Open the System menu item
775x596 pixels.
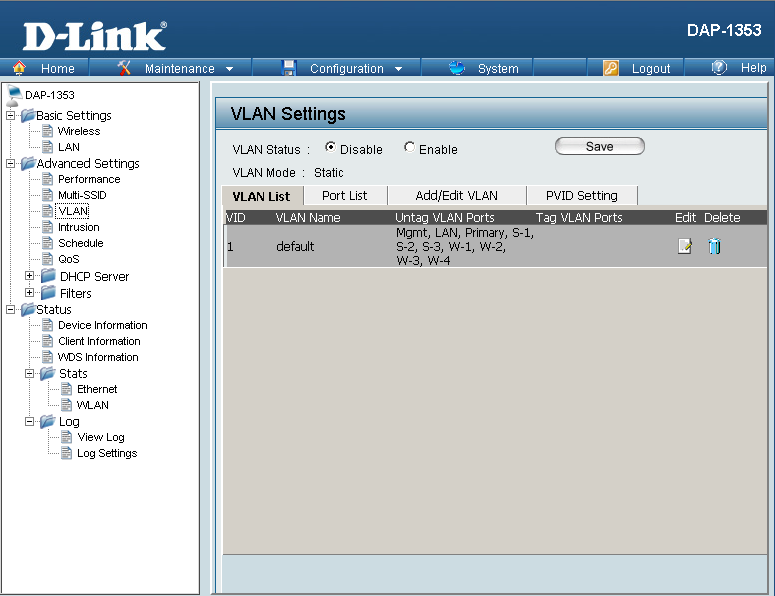click(498, 69)
